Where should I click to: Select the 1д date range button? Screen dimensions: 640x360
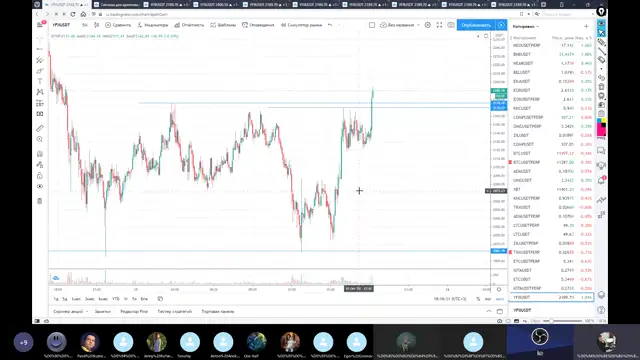[x=56, y=299]
